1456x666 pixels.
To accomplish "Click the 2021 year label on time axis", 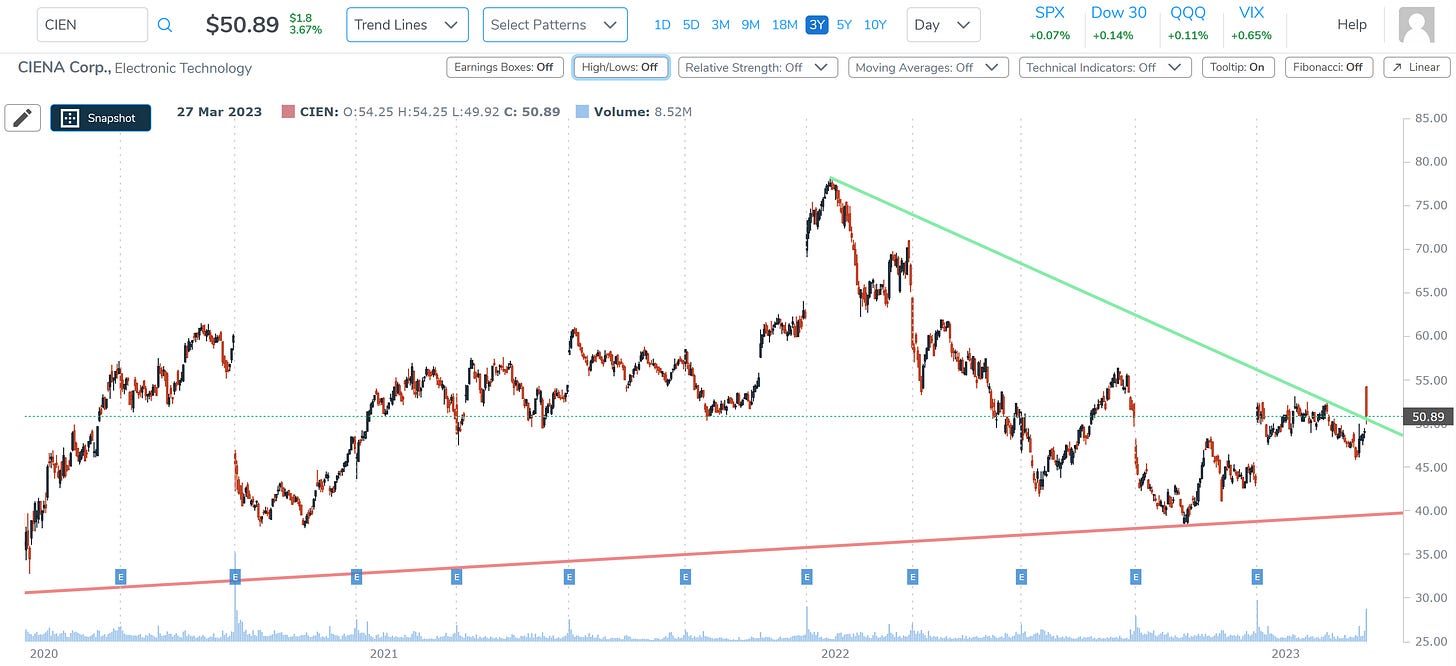I will click(x=383, y=653).
